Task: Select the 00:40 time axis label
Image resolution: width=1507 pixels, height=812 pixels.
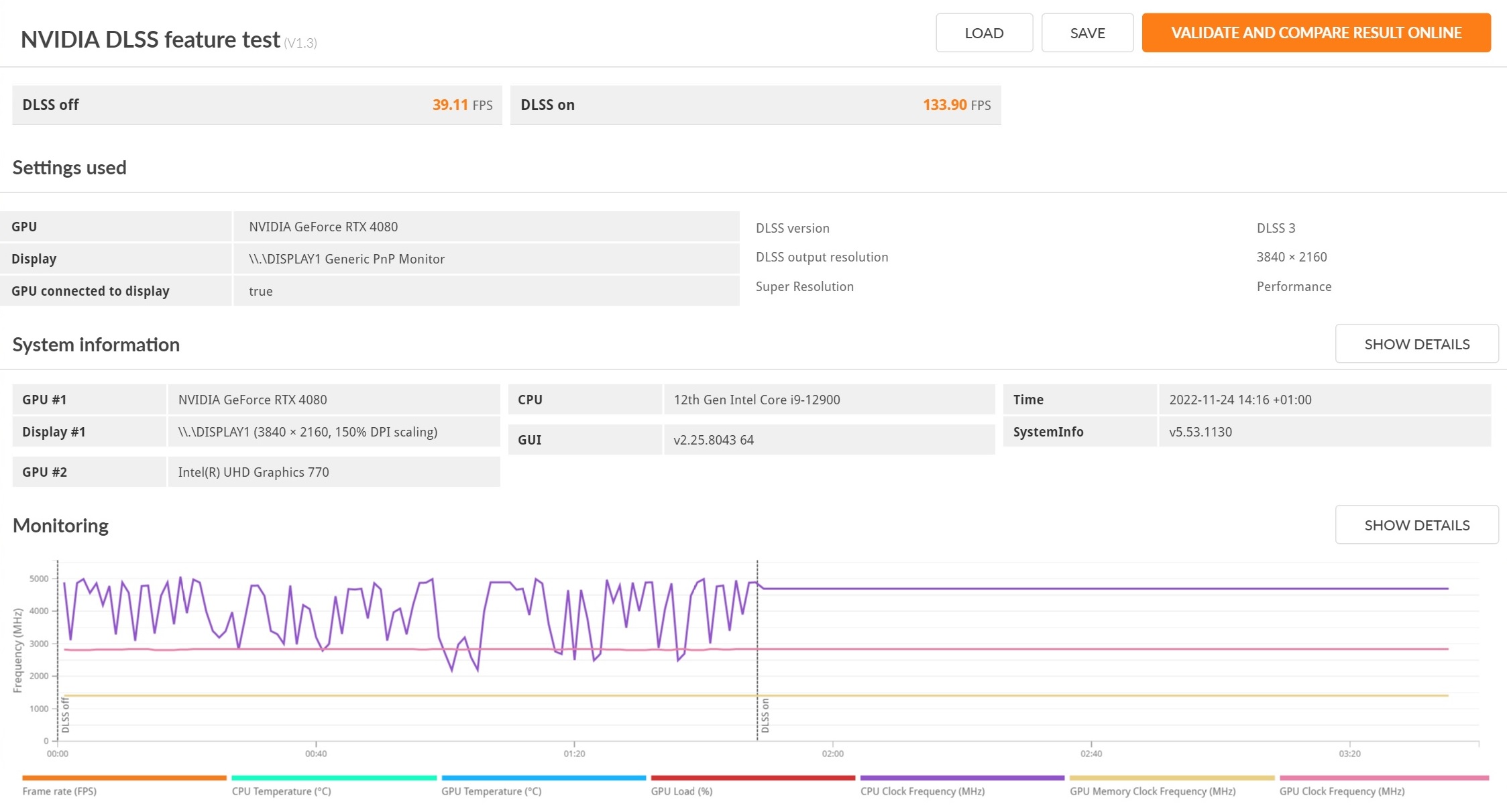Action: click(316, 754)
